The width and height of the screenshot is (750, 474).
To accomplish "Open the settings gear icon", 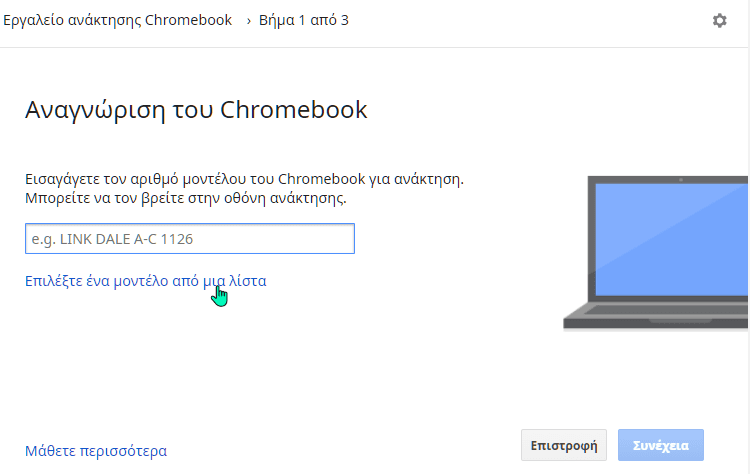I will (x=719, y=20).
